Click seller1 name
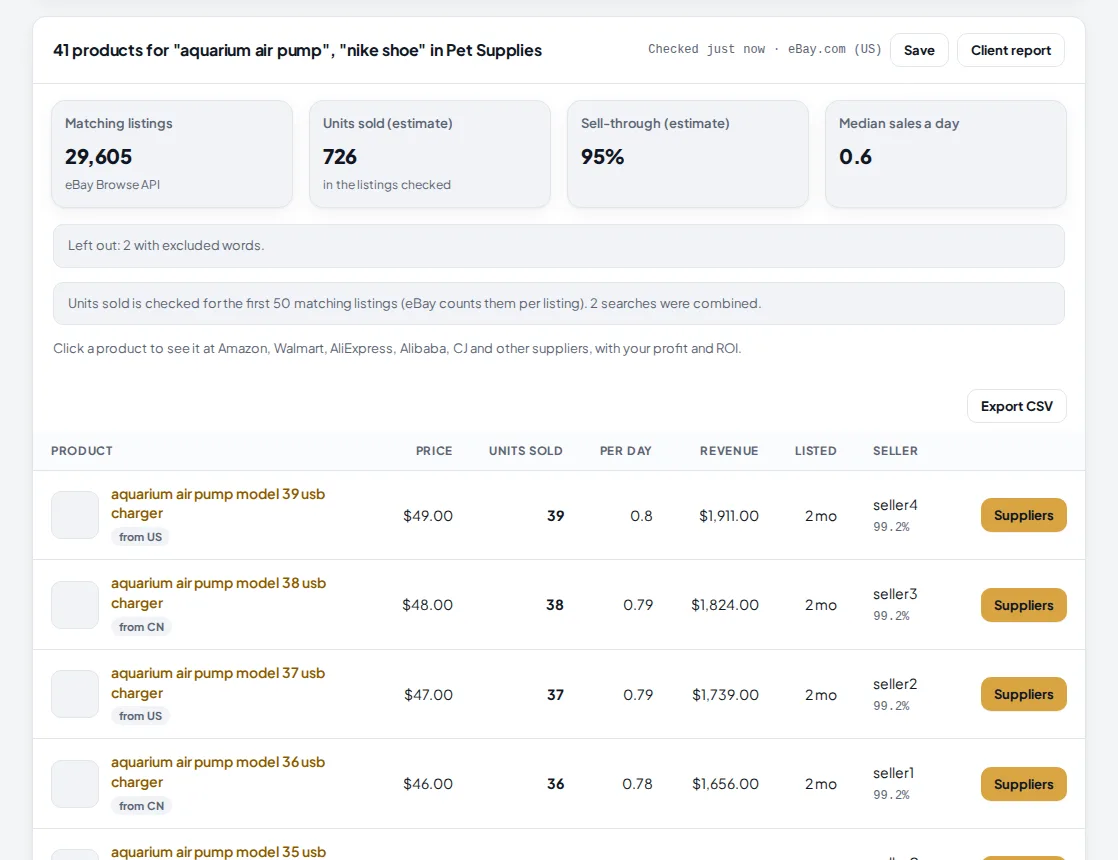 (x=893, y=773)
